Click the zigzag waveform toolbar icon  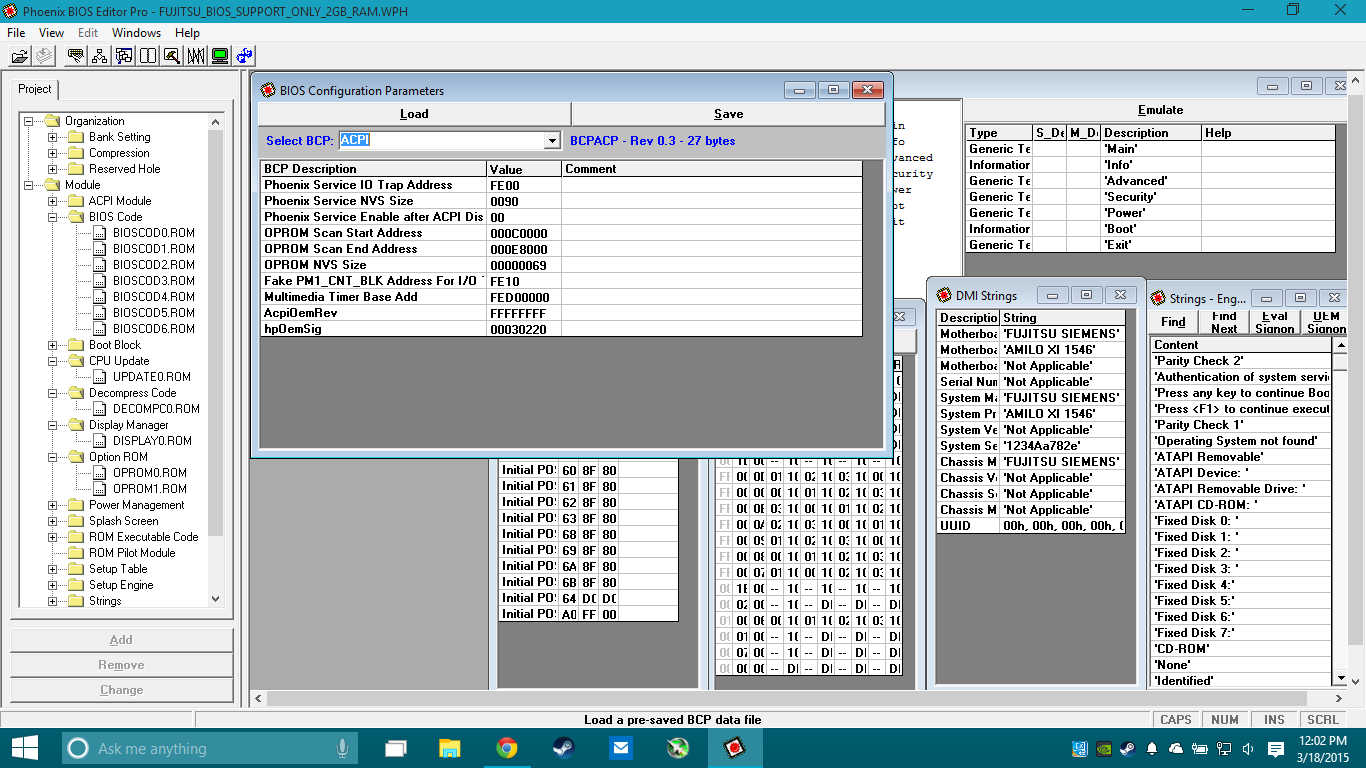tap(196, 56)
